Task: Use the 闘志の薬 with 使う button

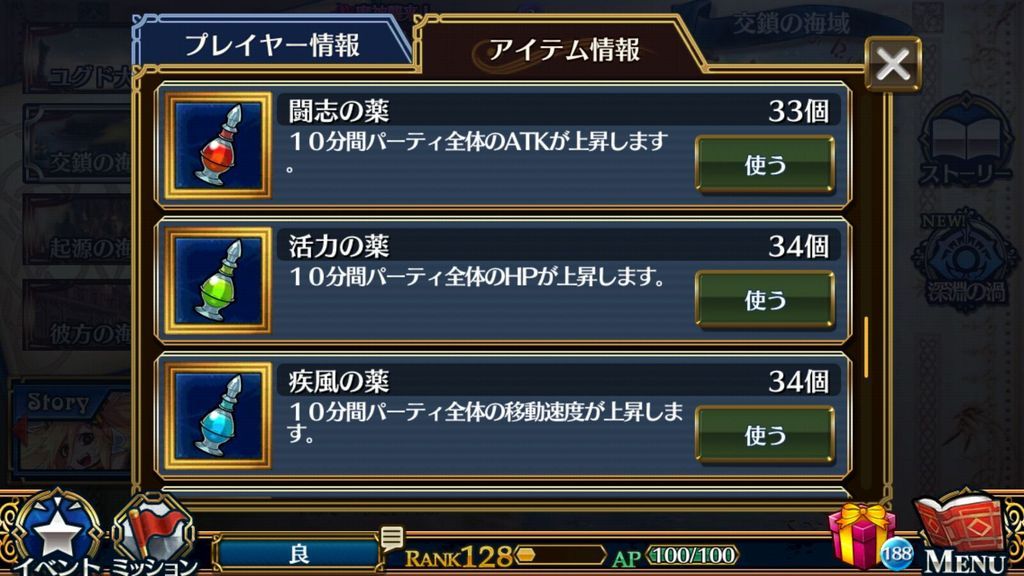Action: point(765,165)
